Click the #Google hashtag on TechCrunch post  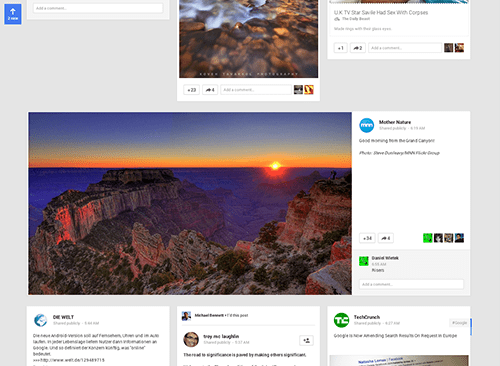click(x=459, y=323)
